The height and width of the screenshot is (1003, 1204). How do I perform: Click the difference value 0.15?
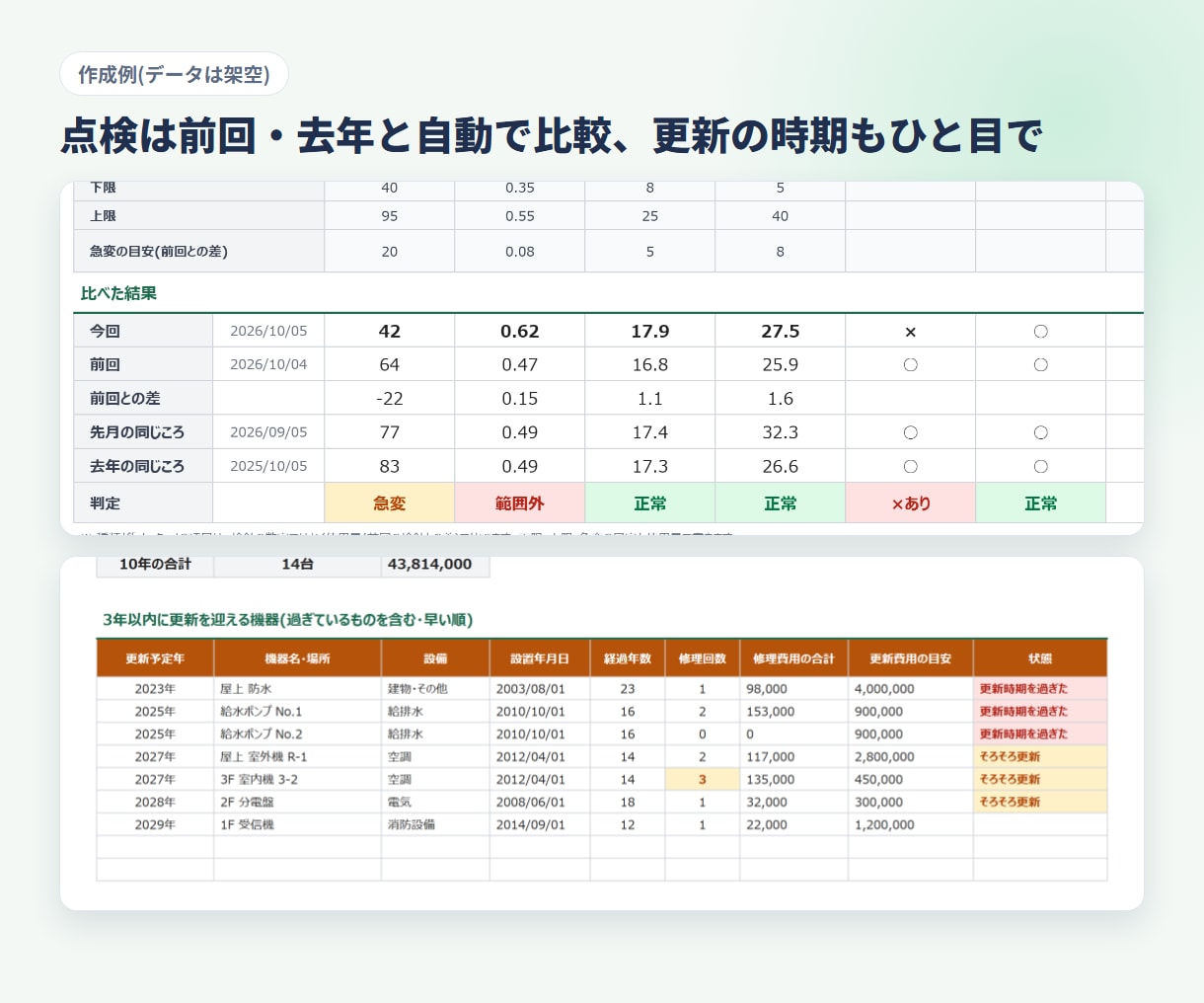(520, 399)
